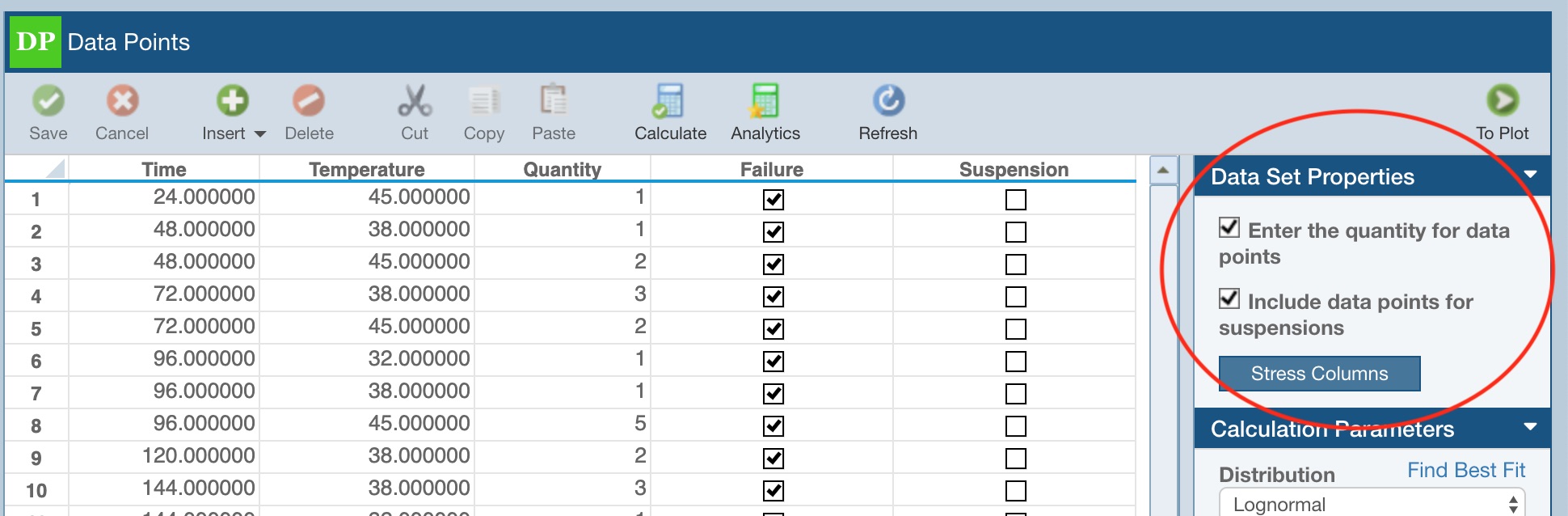Click the Cut scissors icon
Screen dimensions: 1568x516
click(x=415, y=101)
